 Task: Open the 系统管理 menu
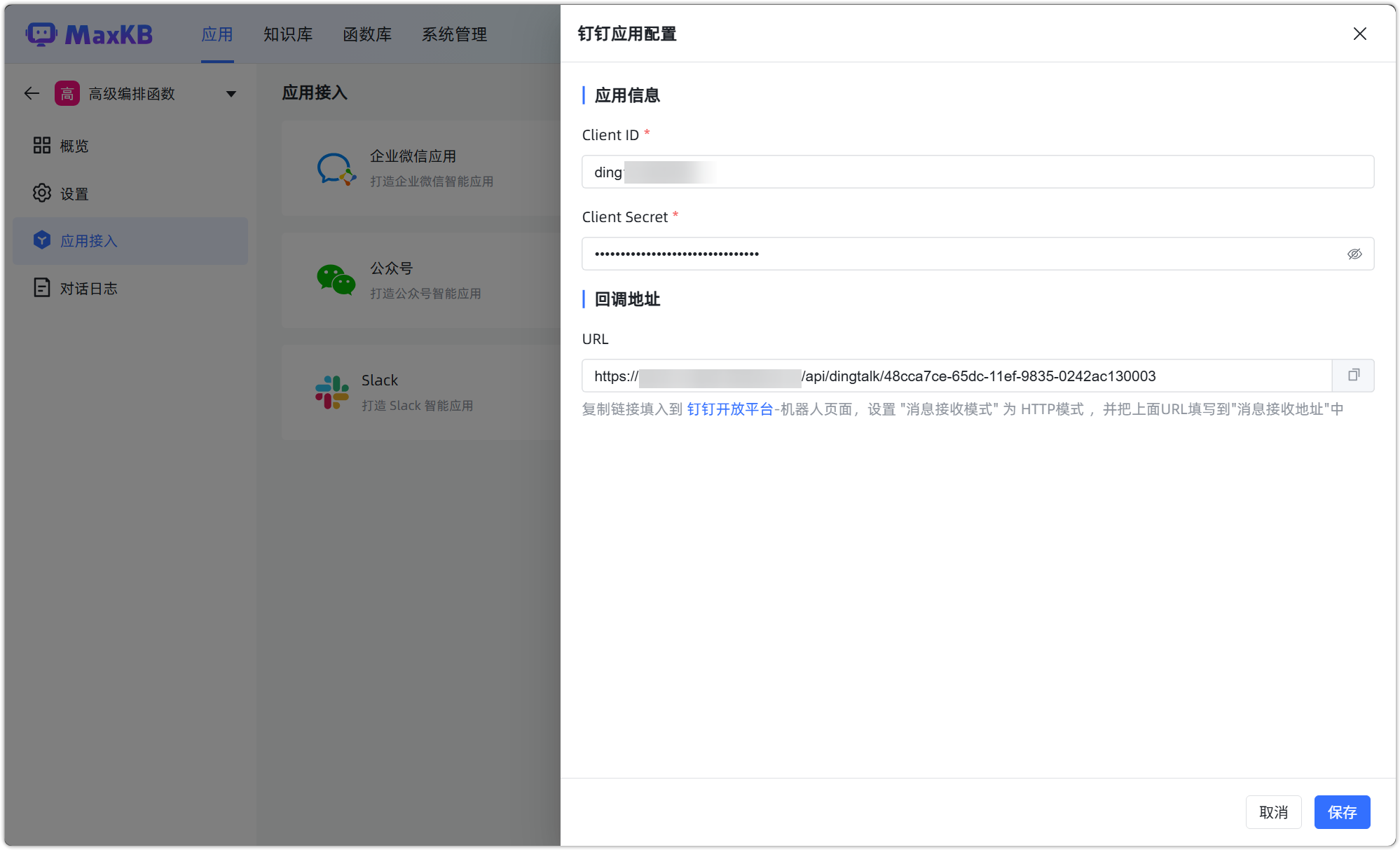click(x=454, y=34)
